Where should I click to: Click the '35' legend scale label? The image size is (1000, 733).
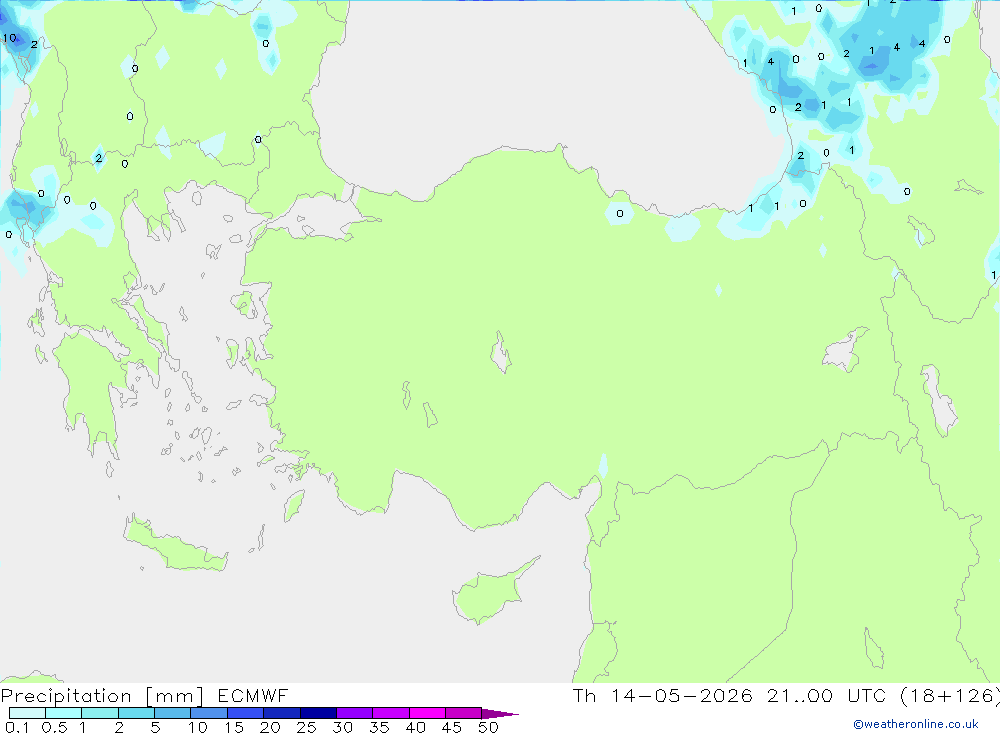coord(379,727)
